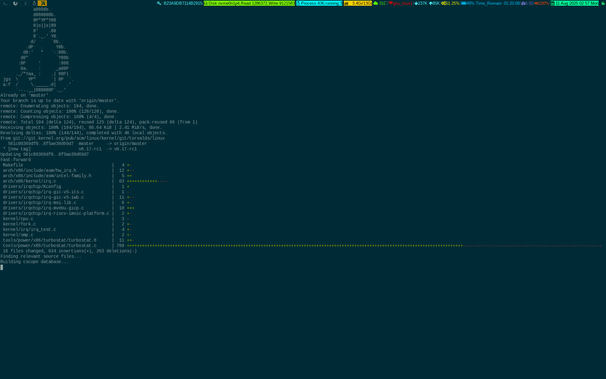Click the "Your branch is up to date" line
Image resolution: width=606 pixels, height=379 pixels.
(x=60, y=100)
